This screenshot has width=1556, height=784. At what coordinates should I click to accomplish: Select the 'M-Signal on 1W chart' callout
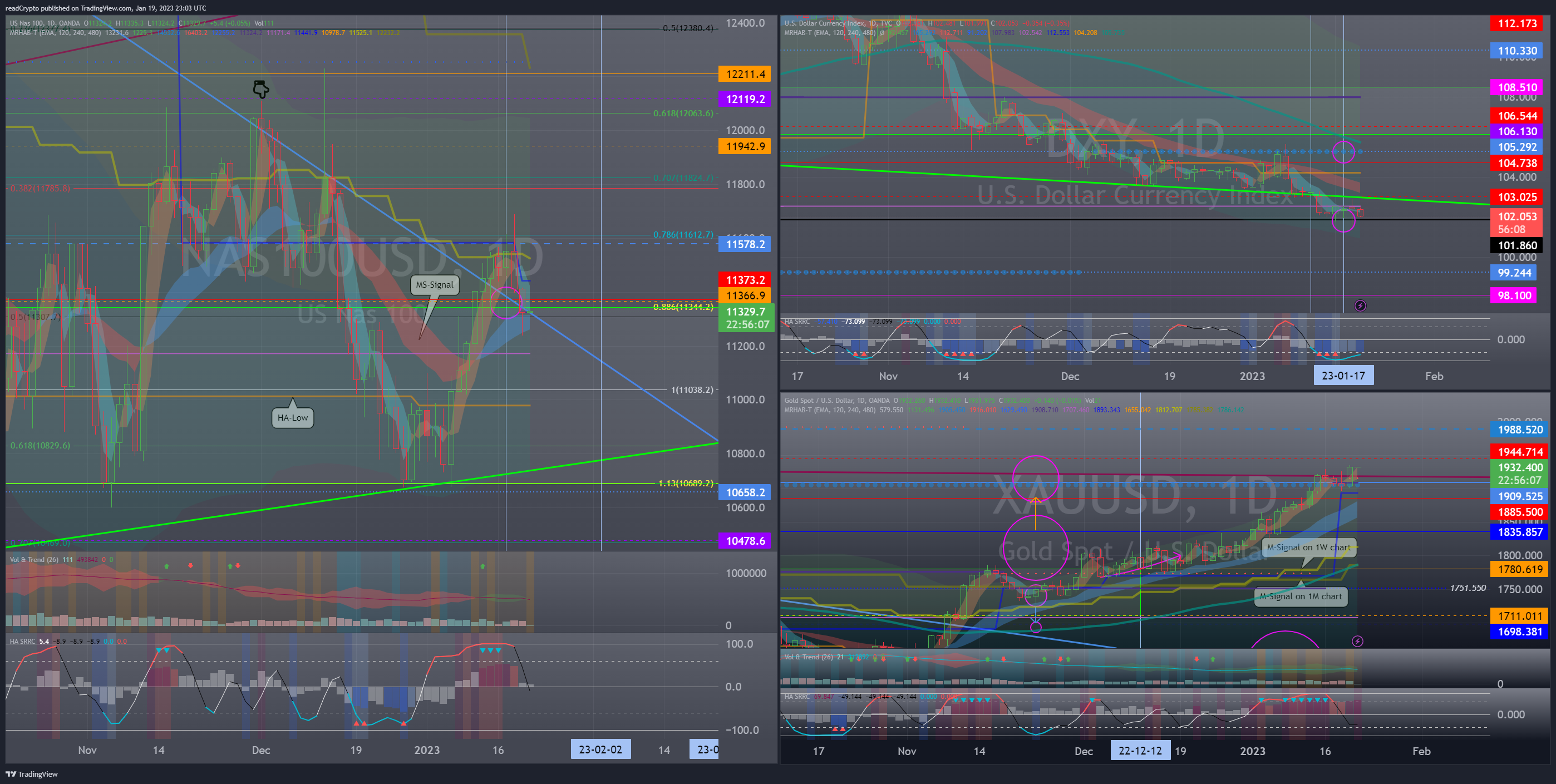(x=1308, y=547)
